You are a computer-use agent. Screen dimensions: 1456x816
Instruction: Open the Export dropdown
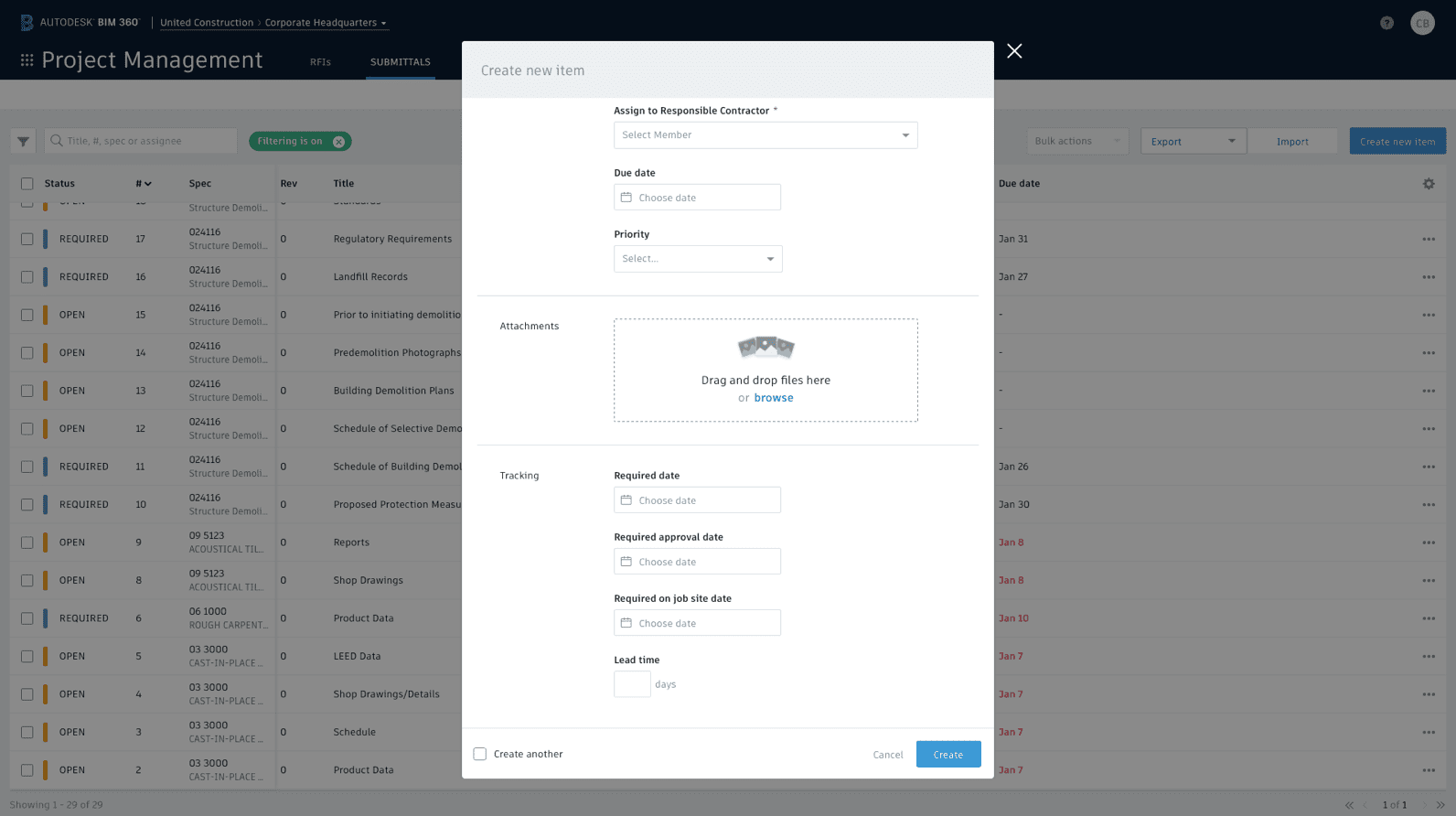point(1194,141)
